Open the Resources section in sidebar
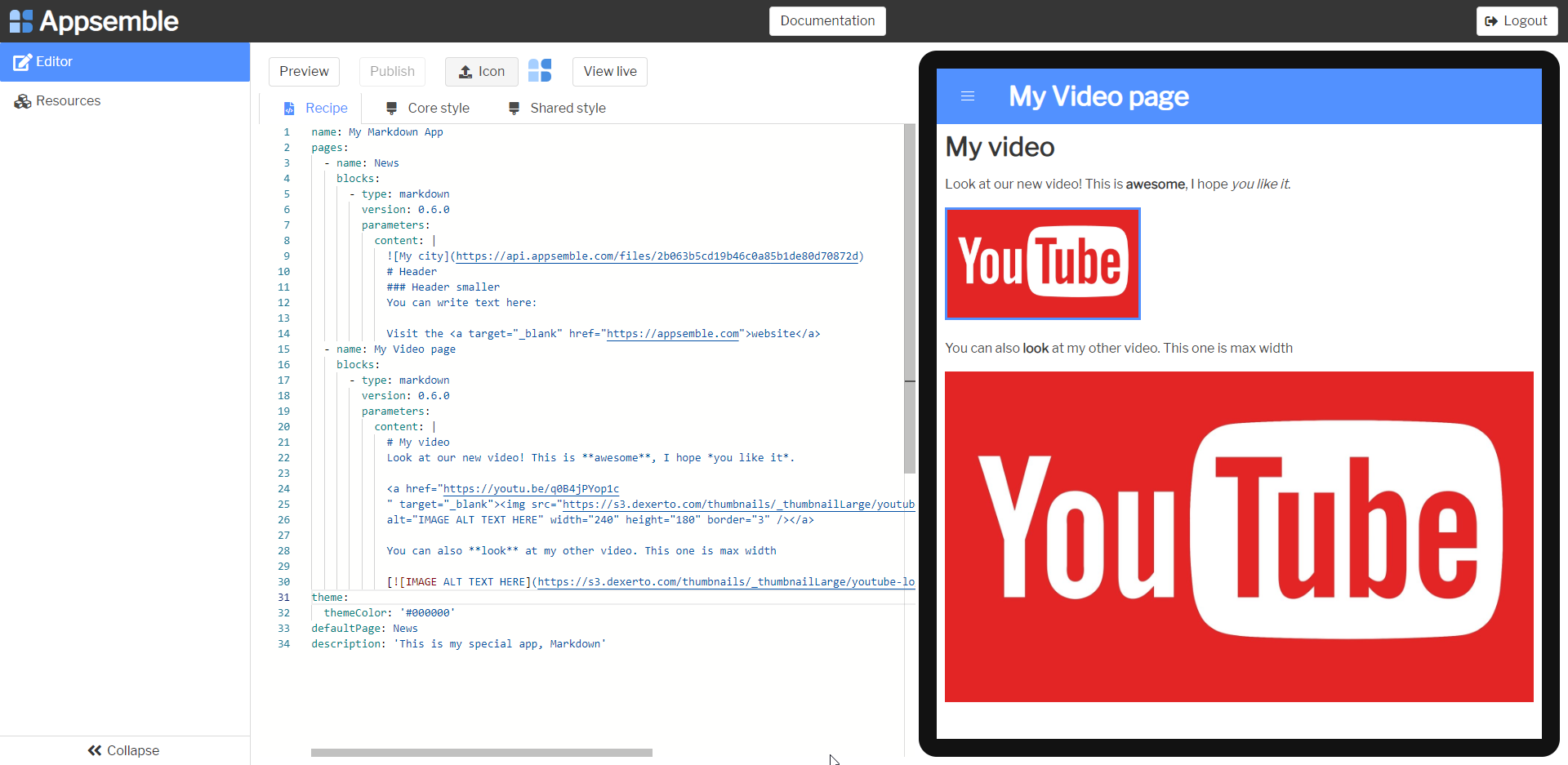1568x765 pixels. [125, 101]
